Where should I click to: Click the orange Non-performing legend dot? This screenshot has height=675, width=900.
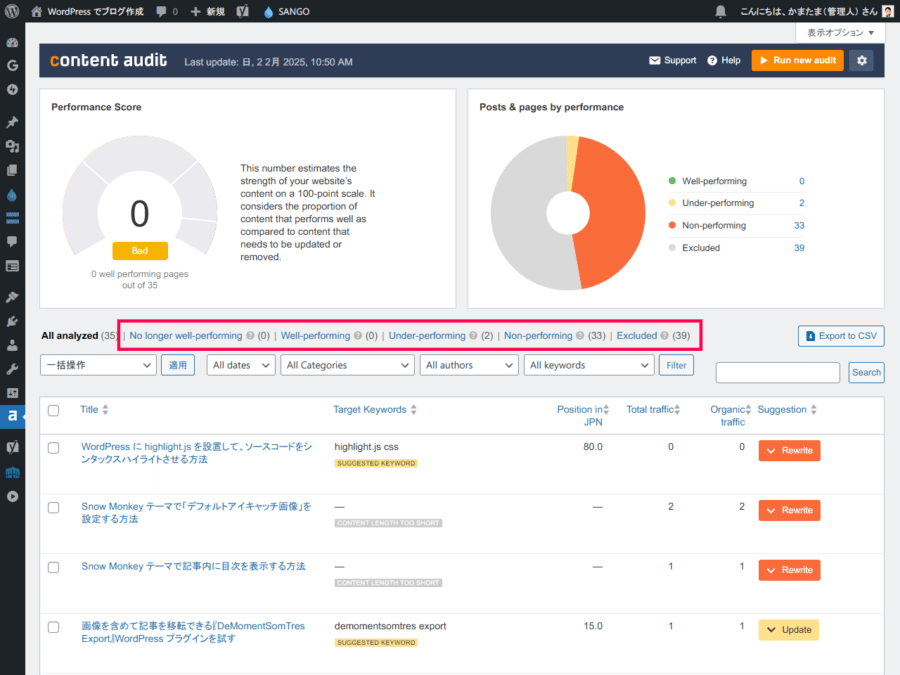pos(672,226)
